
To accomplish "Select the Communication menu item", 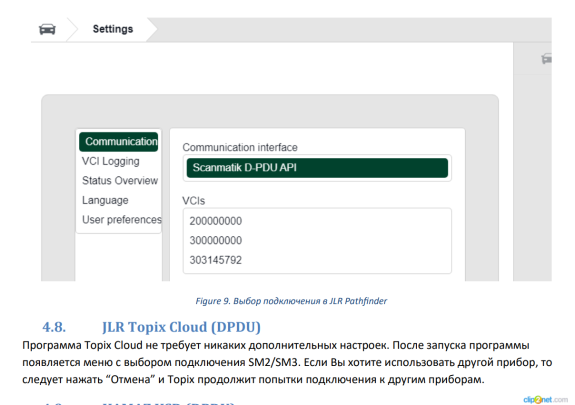I will [119, 142].
